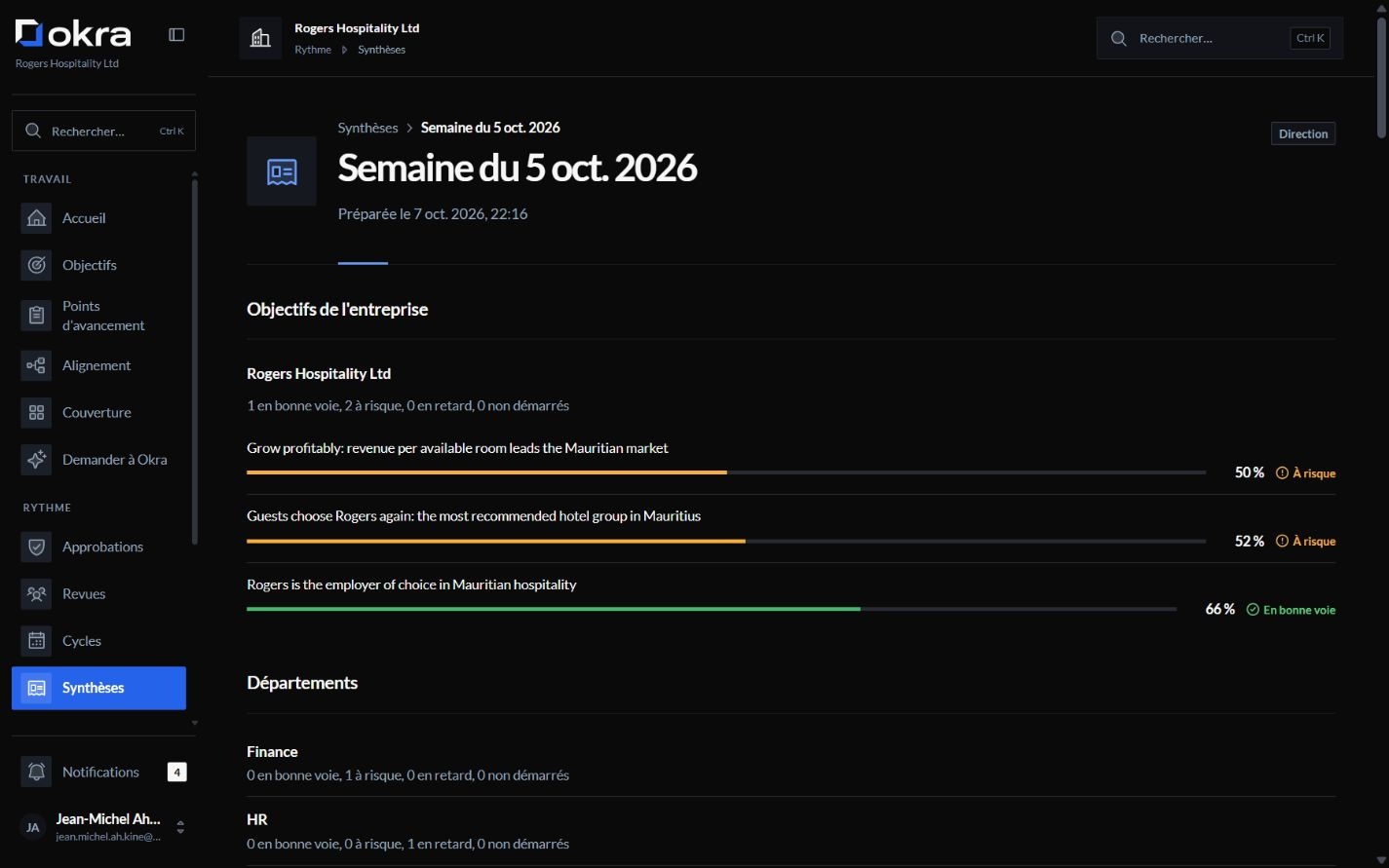Click the employer of choice progress bar
The width and height of the screenshot is (1389, 868).
point(712,609)
